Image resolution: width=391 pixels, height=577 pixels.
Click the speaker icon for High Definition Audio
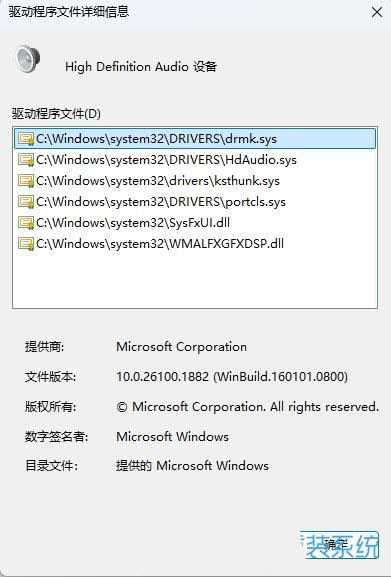click(x=28, y=59)
